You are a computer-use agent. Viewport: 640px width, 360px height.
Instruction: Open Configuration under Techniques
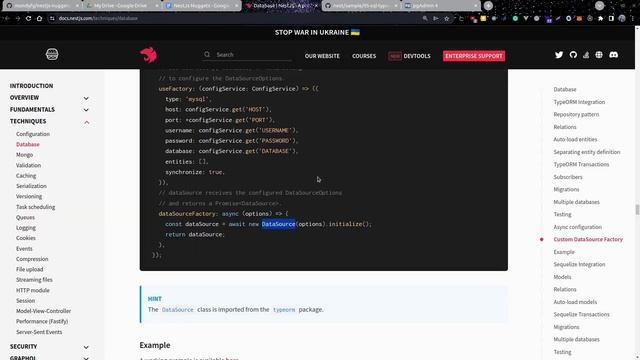point(33,134)
